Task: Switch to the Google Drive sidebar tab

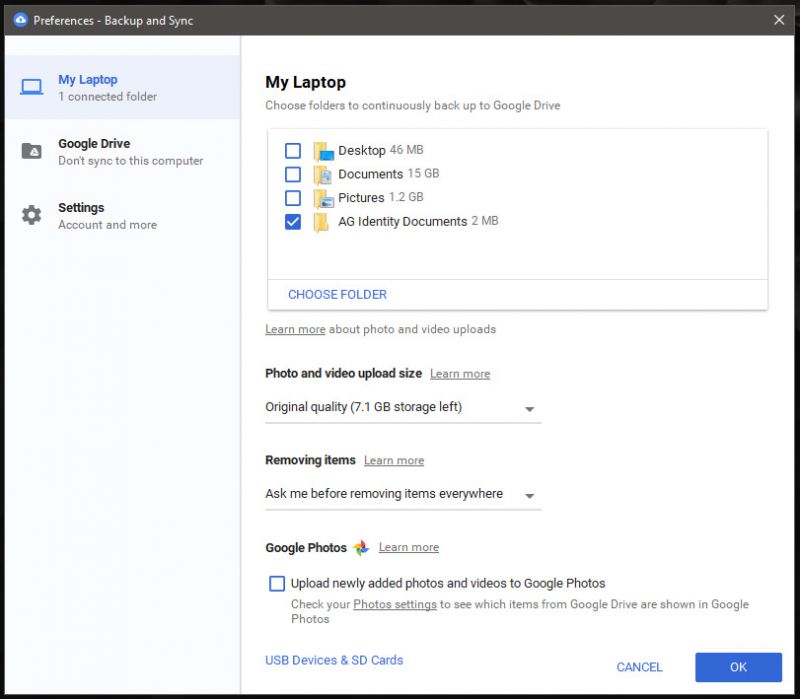Action: pos(122,152)
